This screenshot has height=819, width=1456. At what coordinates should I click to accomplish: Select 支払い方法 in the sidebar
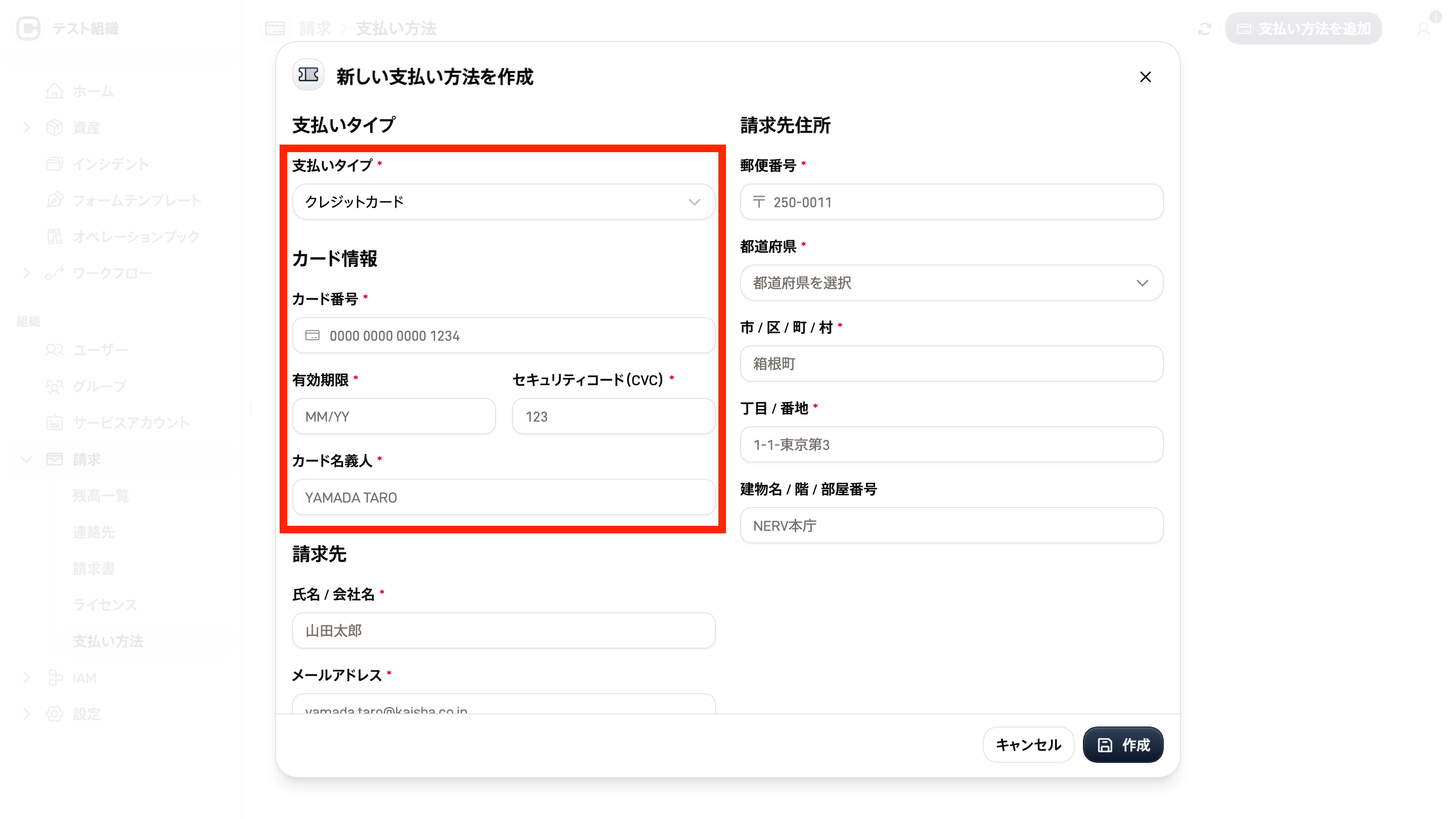pos(108,641)
